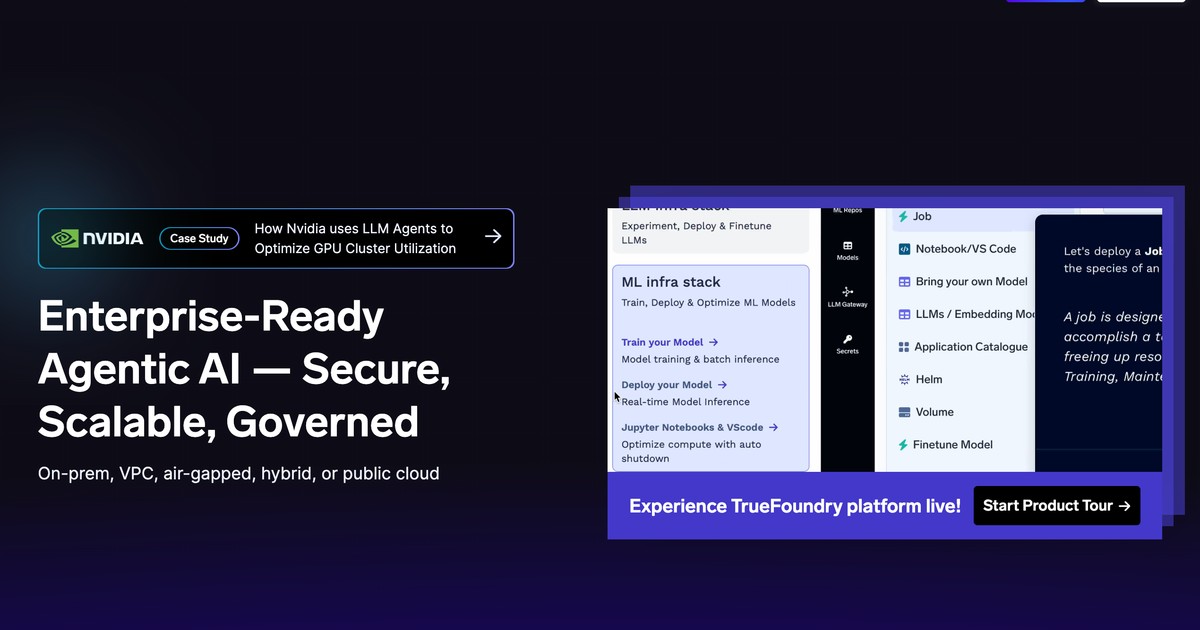Open Train your Model link
Screen dimensions: 1200x630
pyautogui.click(x=670, y=342)
